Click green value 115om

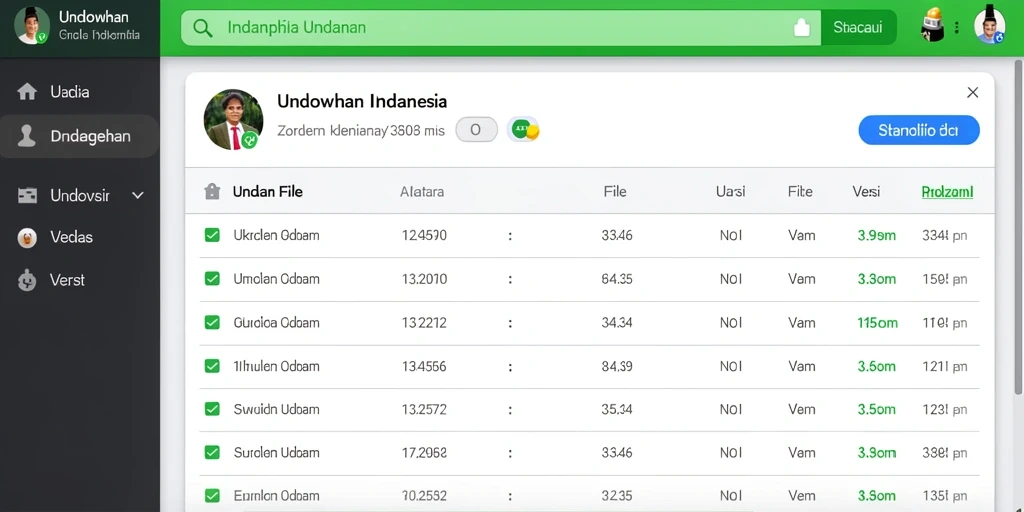point(877,323)
